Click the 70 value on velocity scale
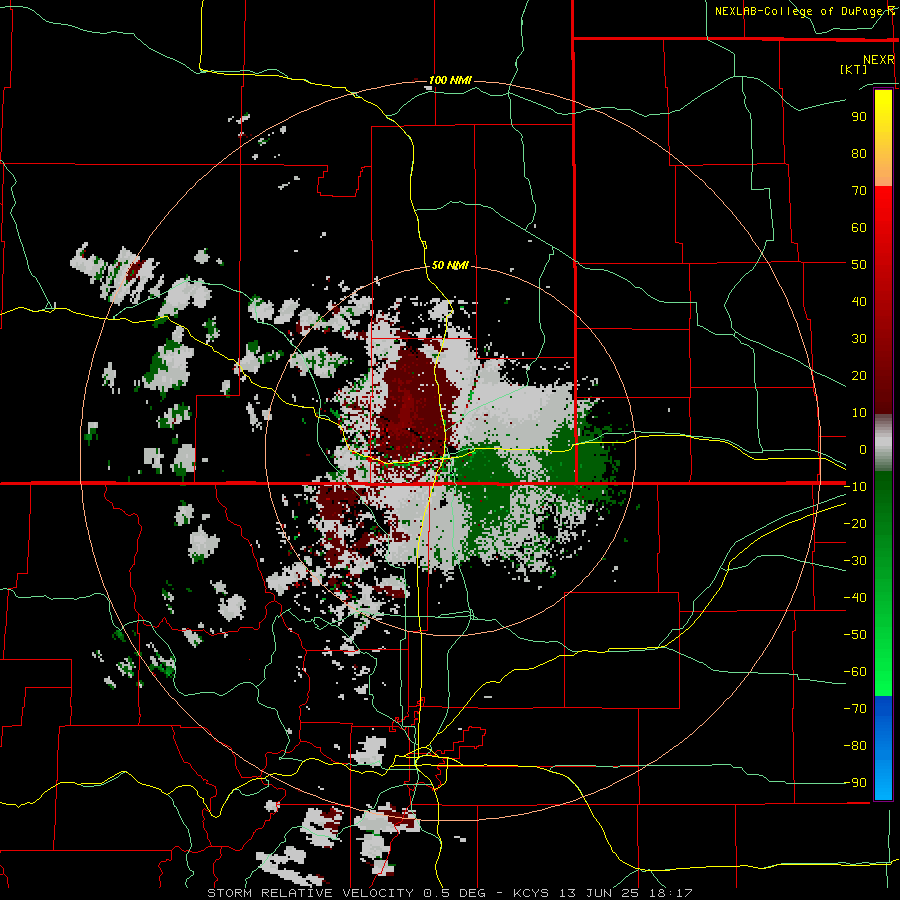The width and height of the screenshot is (900, 900). (859, 191)
